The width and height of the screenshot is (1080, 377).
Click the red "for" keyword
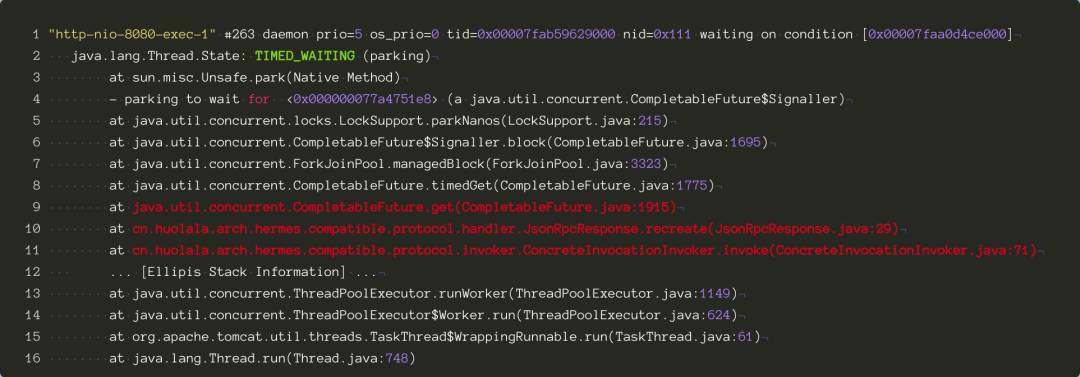(x=259, y=99)
